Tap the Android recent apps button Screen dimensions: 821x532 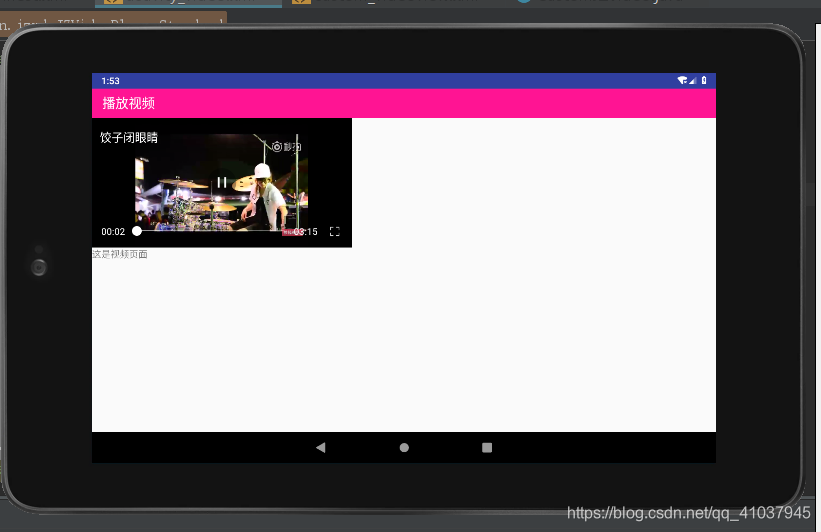click(x=487, y=447)
